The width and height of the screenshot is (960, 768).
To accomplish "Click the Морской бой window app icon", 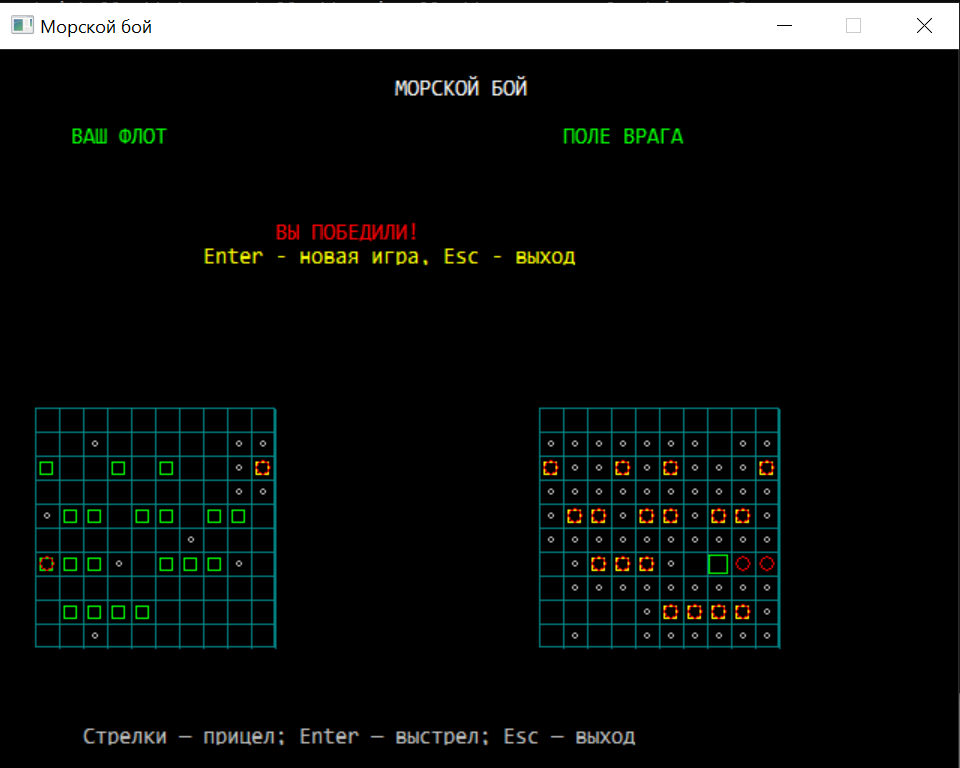I will coord(22,25).
